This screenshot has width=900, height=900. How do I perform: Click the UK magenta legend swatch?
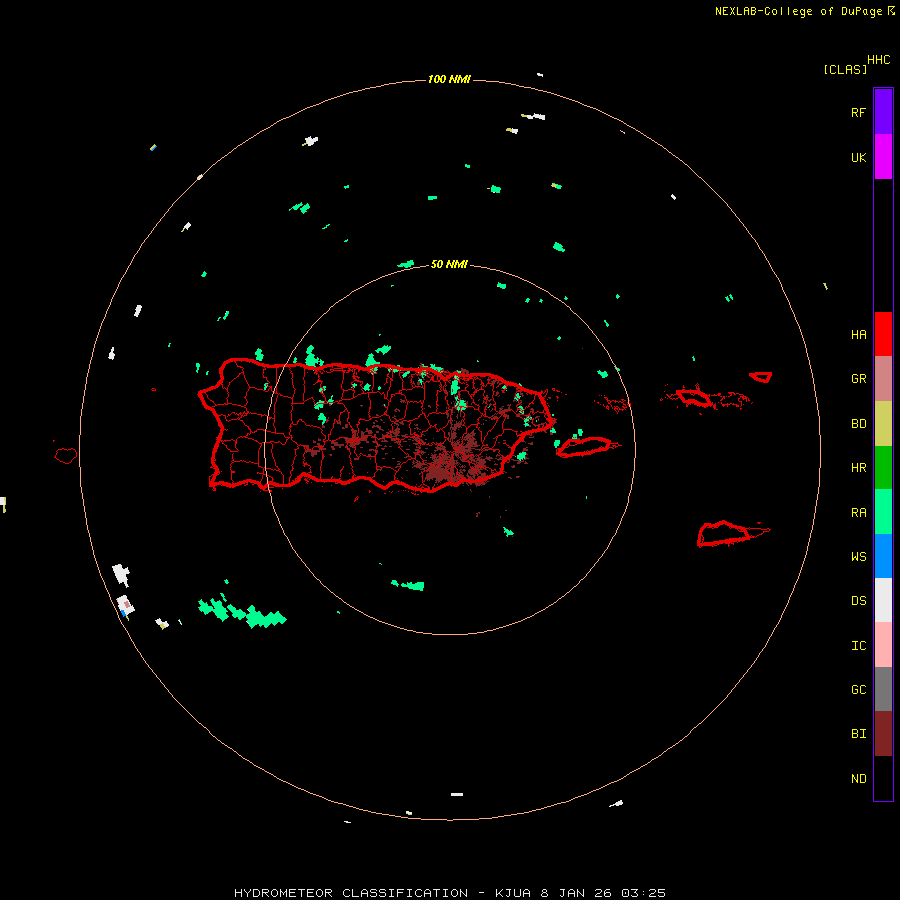pyautogui.click(x=883, y=157)
